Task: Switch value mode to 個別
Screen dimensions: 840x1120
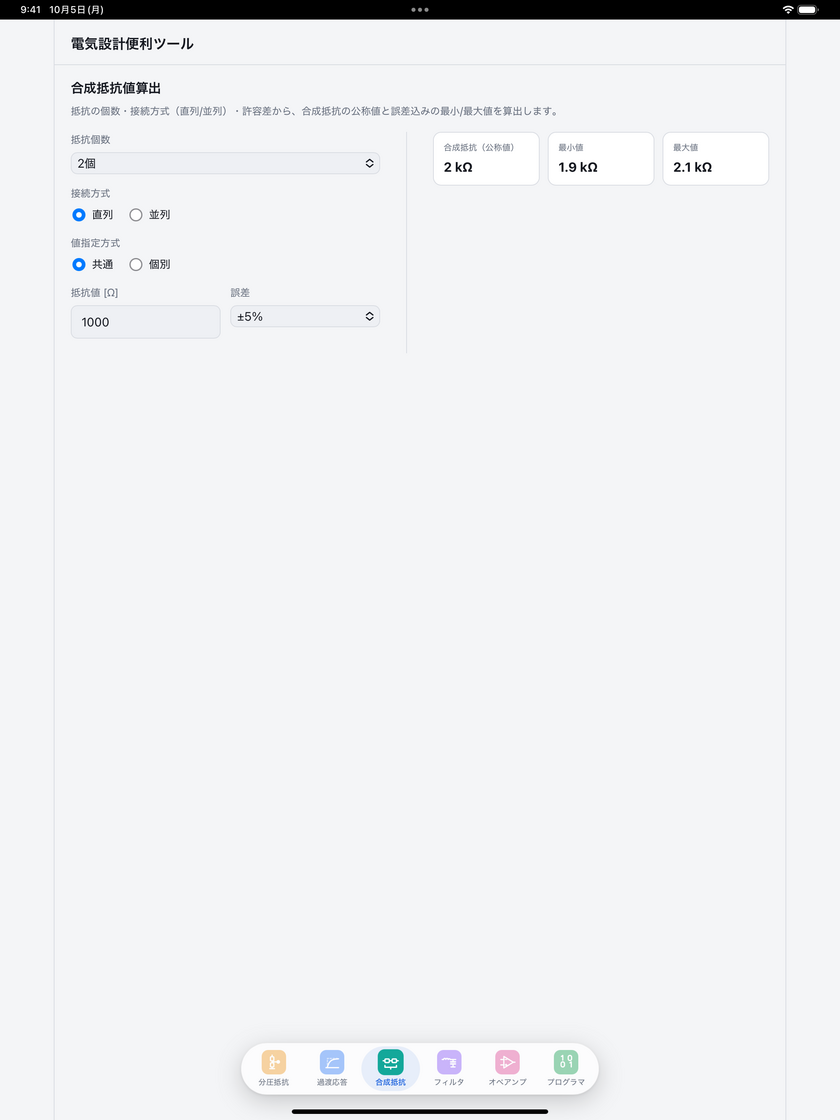Action: click(x=136, y=264)
